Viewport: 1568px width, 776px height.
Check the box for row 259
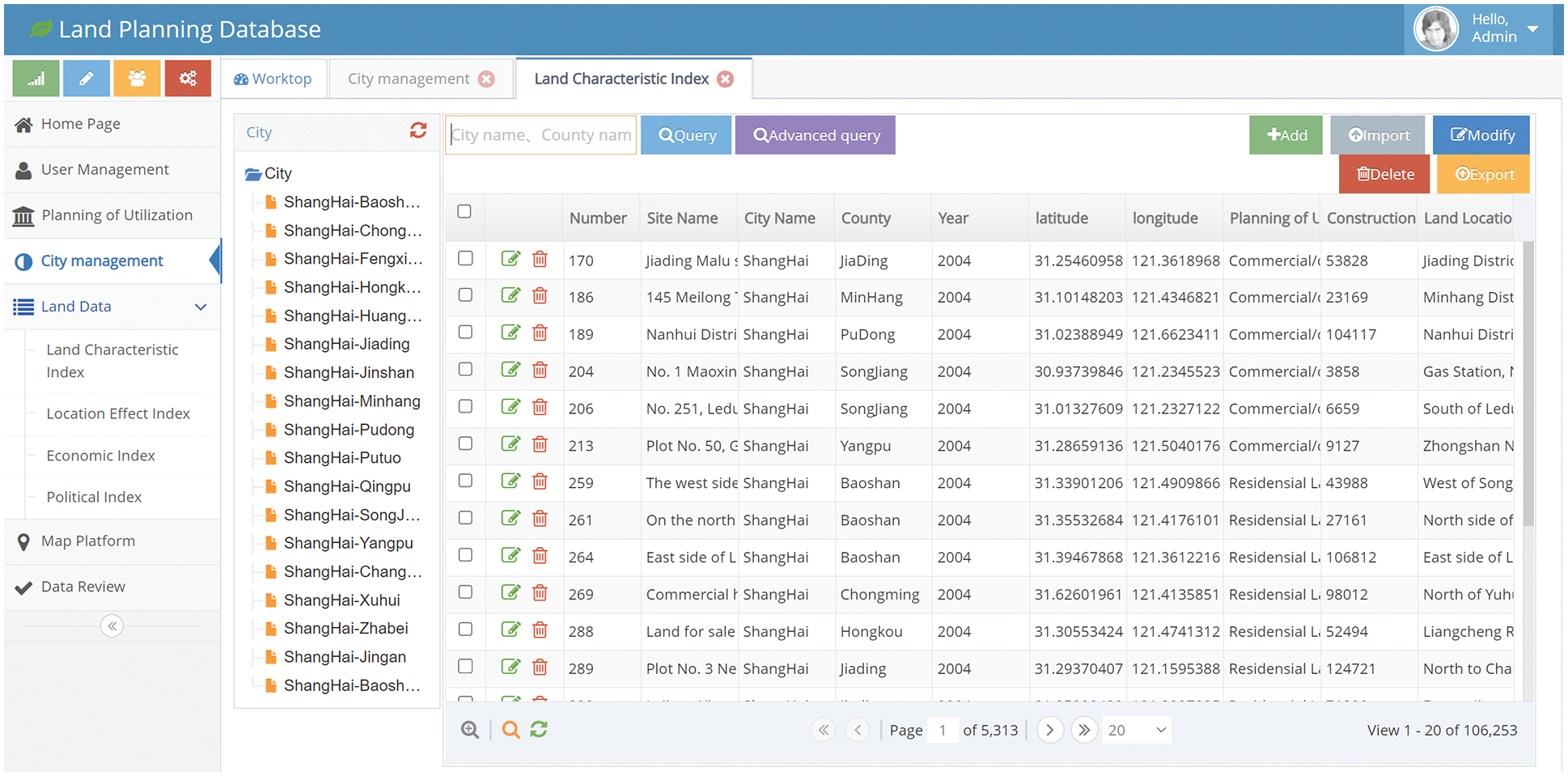pyautogui.click(x=465, y=481)
